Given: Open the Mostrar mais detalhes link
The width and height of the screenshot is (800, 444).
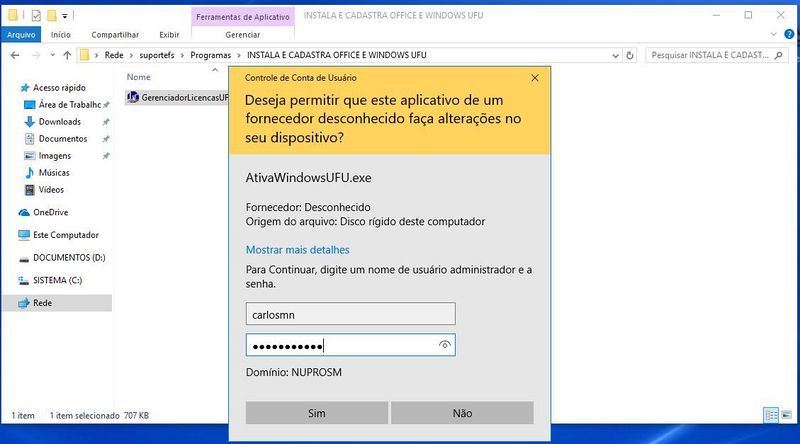Looking at the screenshot, I should tap(297, 250).
